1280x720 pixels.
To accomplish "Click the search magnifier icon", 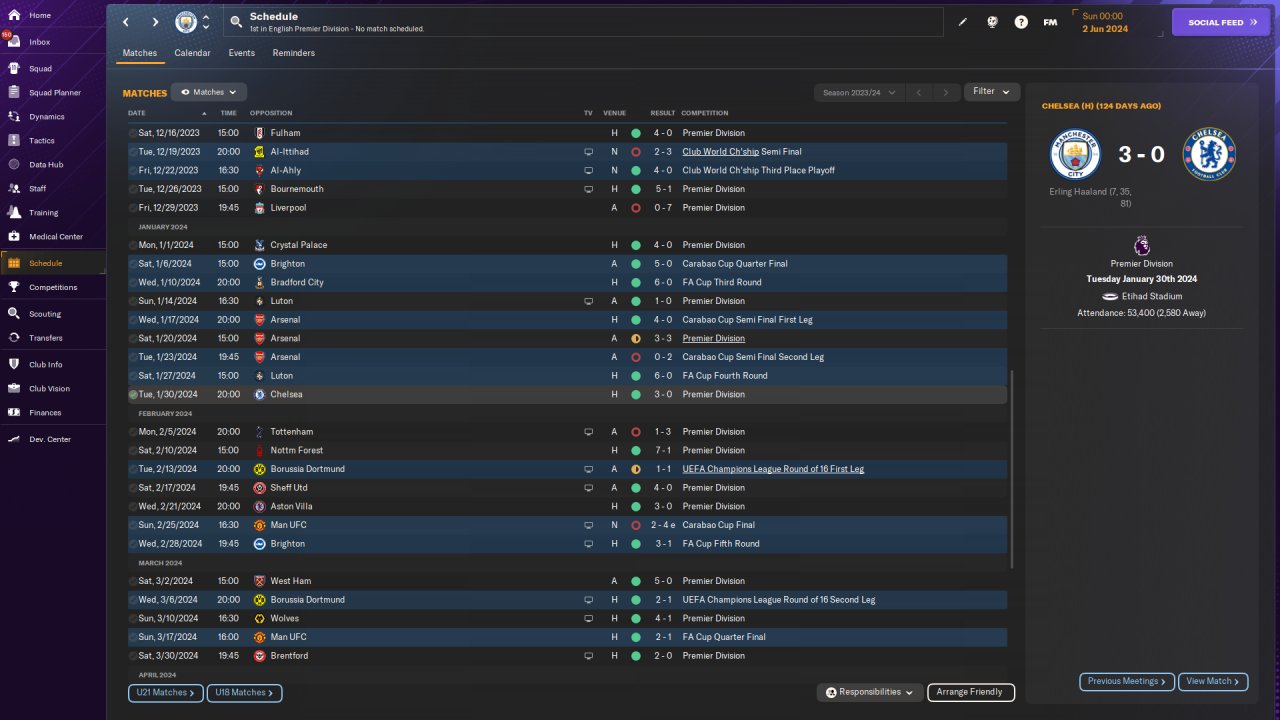I will pos(235,21).
